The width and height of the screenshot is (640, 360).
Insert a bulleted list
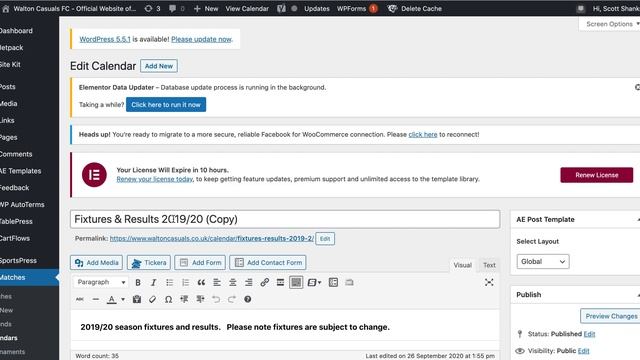[x=169, y=282]
